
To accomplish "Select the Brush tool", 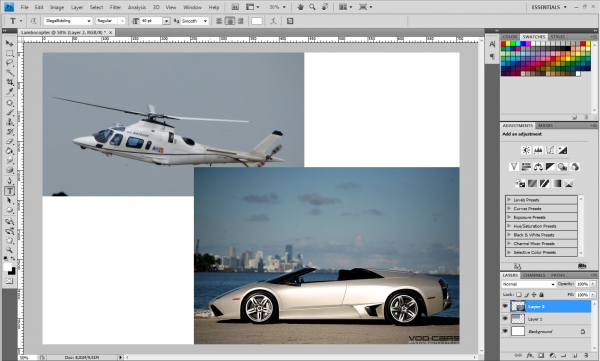I will point(9,113).
